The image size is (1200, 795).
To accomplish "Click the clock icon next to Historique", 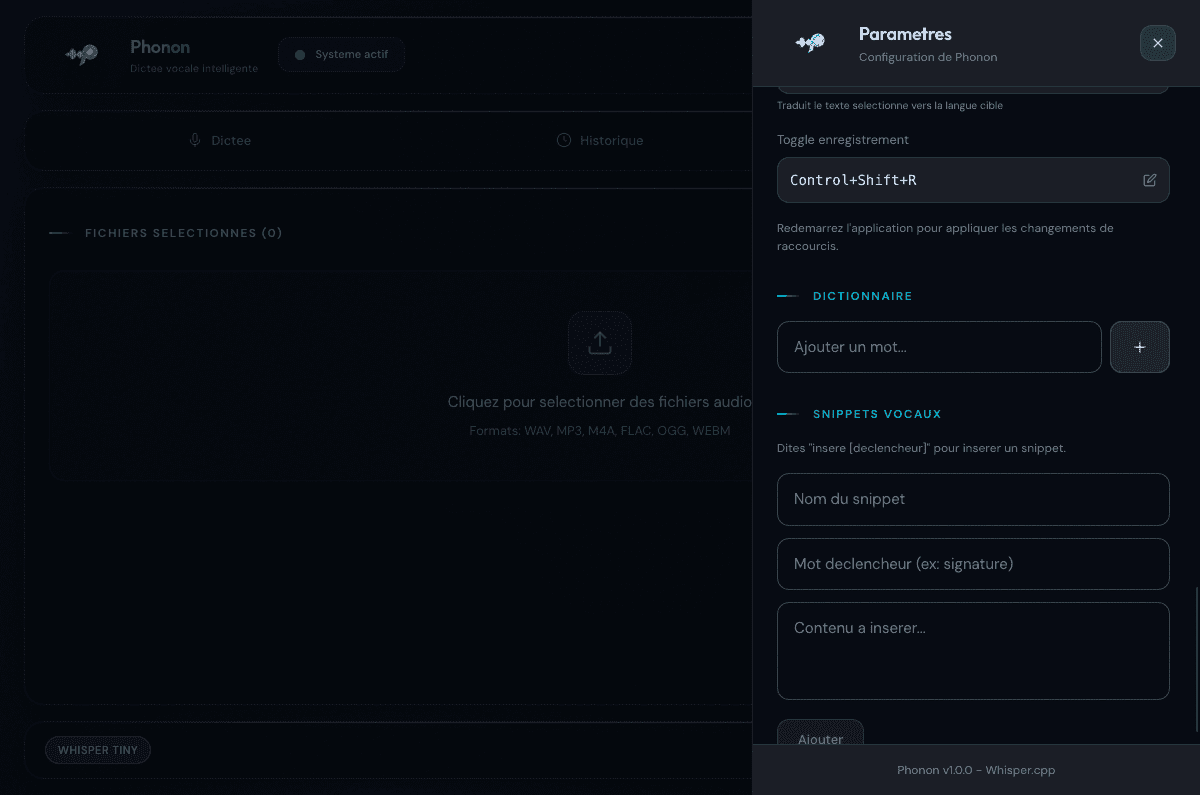I will (x=562, y=140).
